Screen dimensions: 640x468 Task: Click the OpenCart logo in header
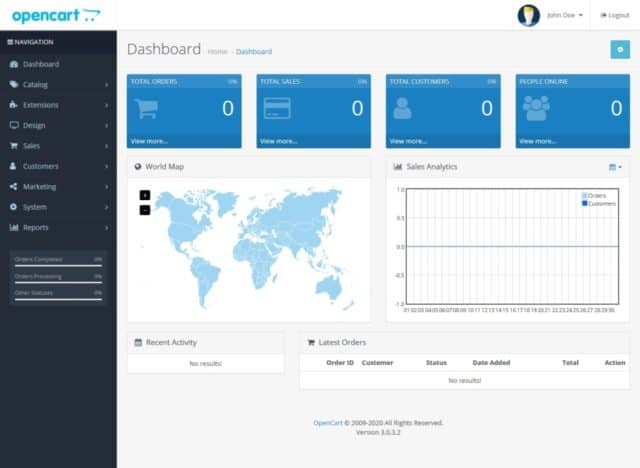[x=56, y=15]
